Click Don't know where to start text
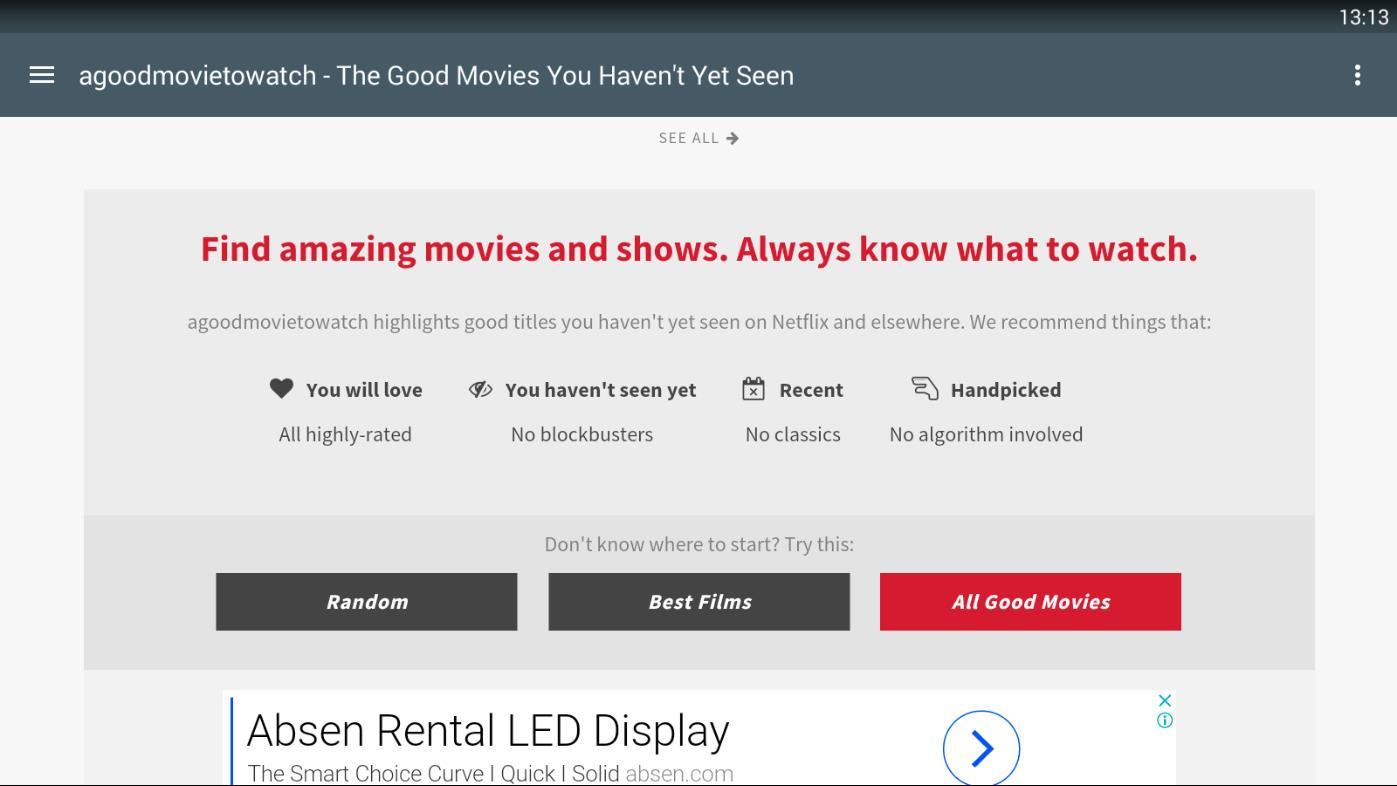This screenshot has height=786, width=1397. [699, 544]
